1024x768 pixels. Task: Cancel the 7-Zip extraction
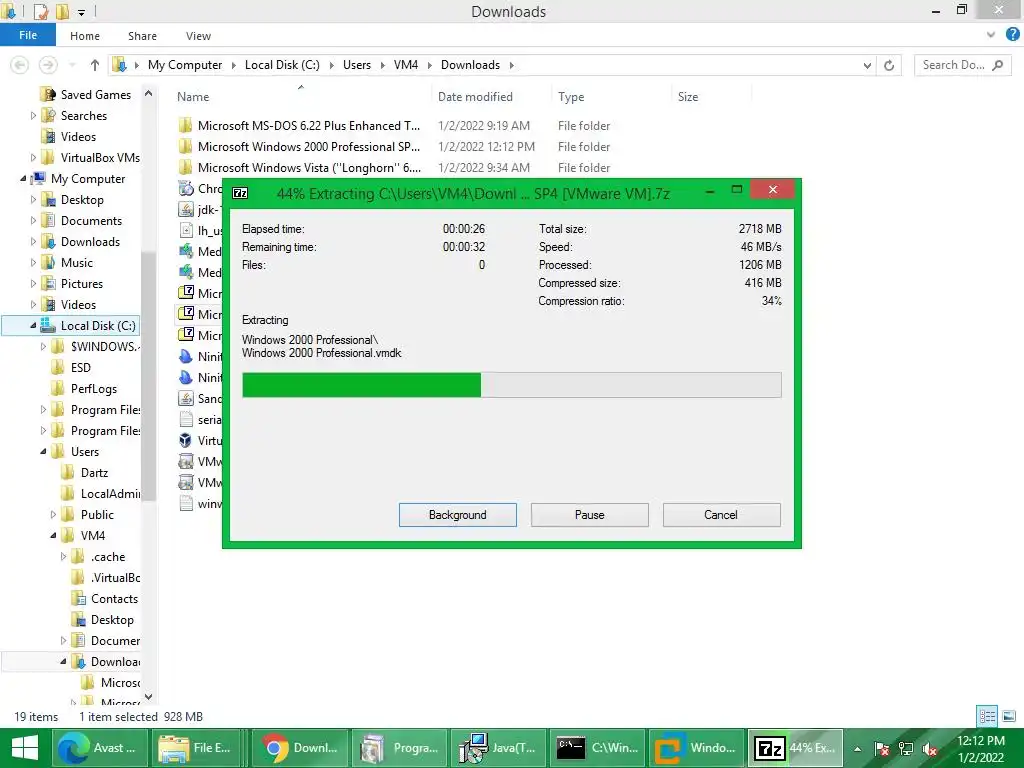721,515
